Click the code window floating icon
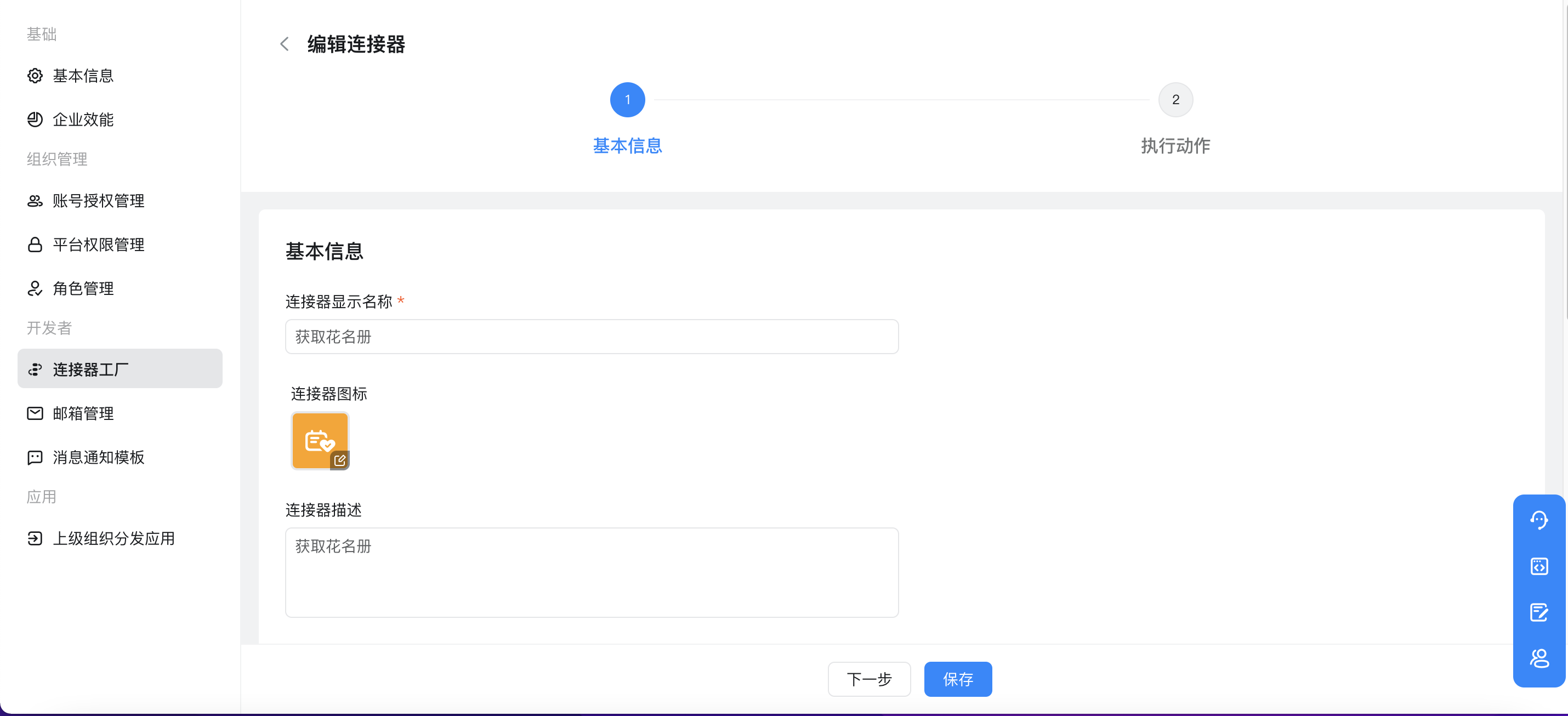This screenshot has height=716, width=1568. 1539,566
